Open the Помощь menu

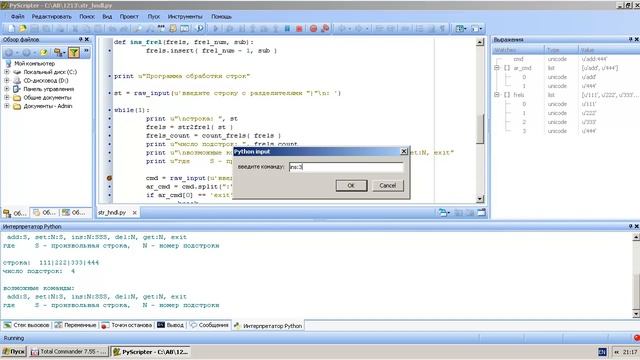221,17
